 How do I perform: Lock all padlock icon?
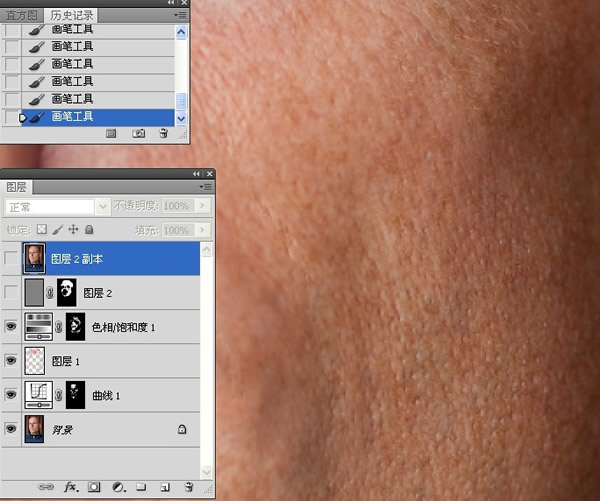click(89, 229)
